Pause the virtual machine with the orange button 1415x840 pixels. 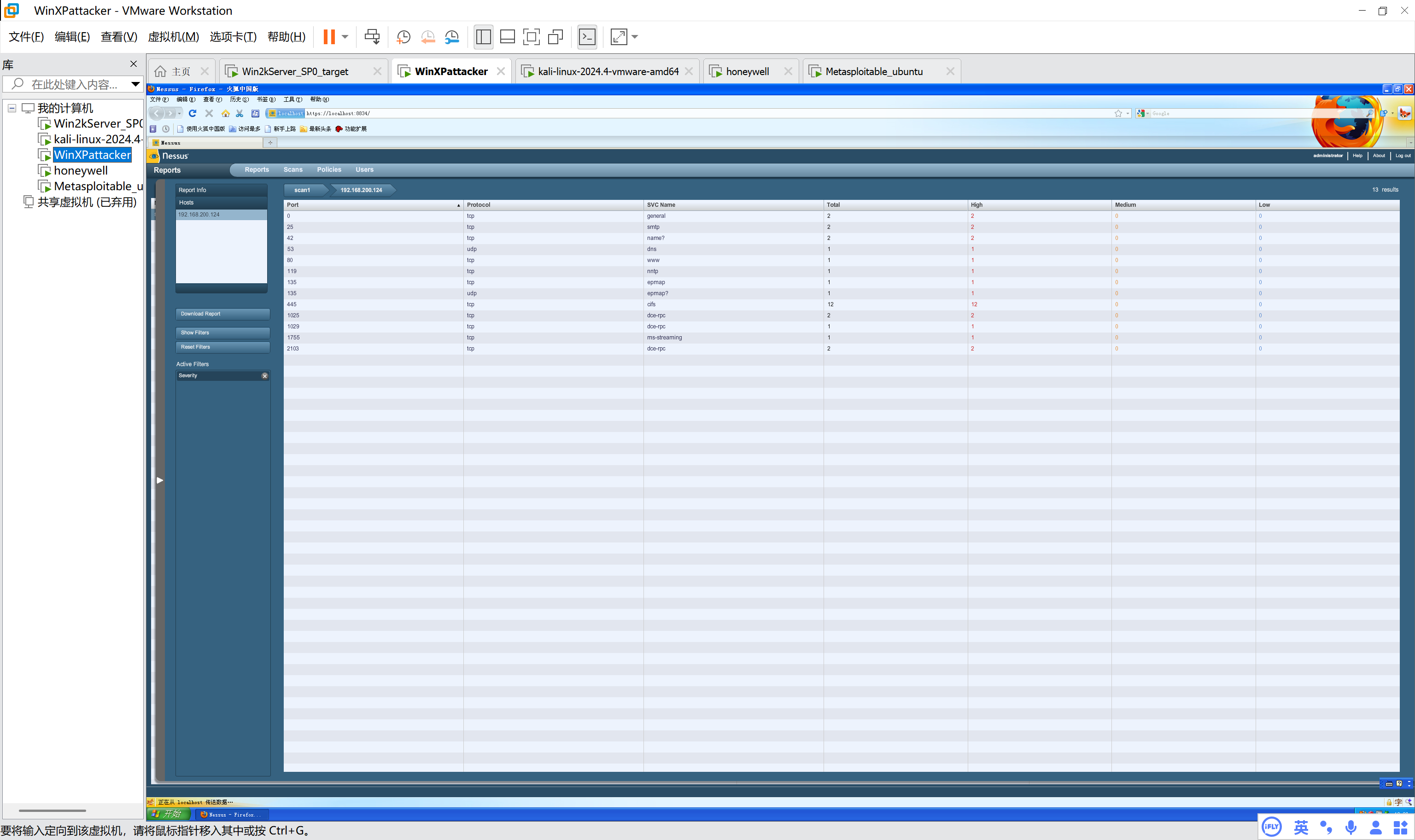pos(329,37)
